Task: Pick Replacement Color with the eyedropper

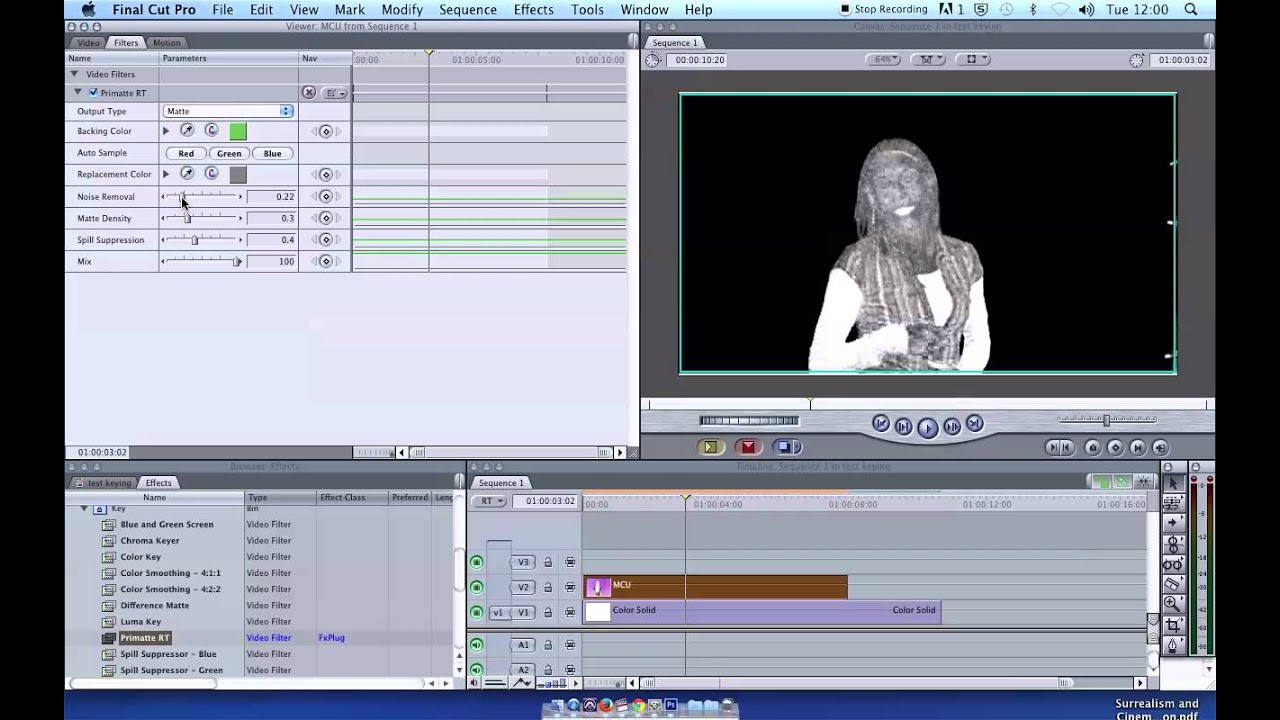Action: (187, 174)
